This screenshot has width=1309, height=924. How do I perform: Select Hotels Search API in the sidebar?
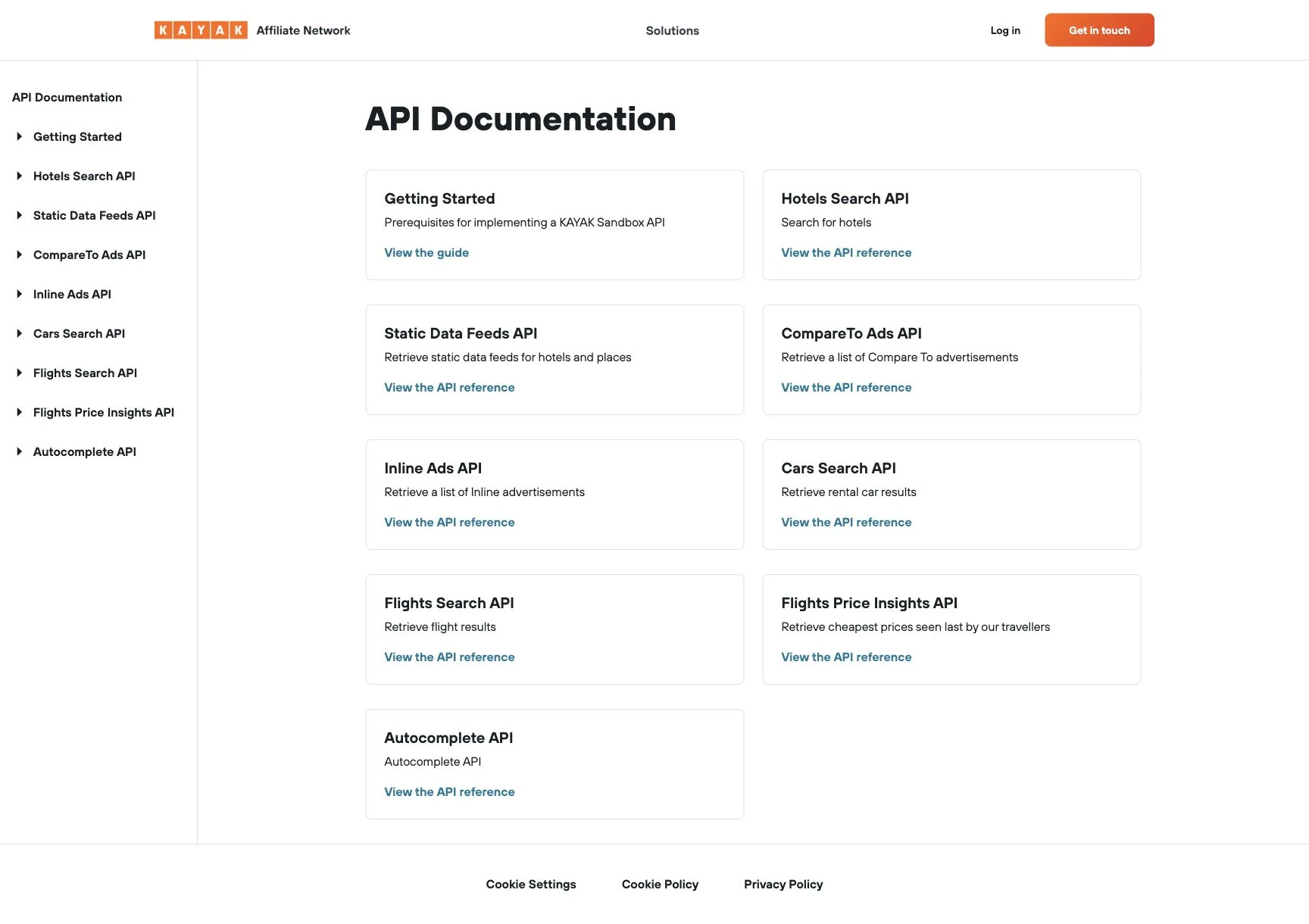[x=84, y=176]
